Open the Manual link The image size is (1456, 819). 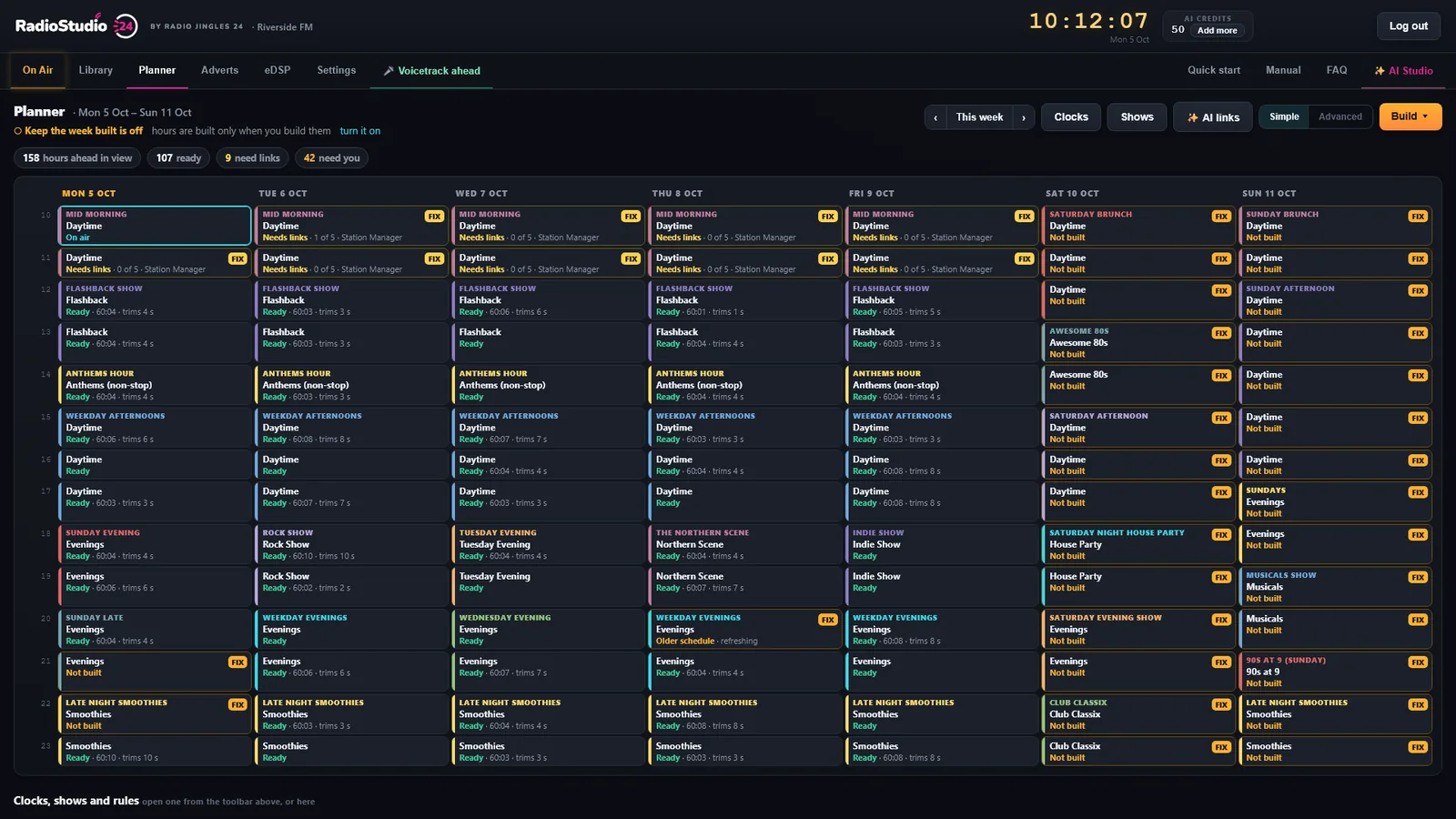pyautogui.click(x=1283, y=70)
